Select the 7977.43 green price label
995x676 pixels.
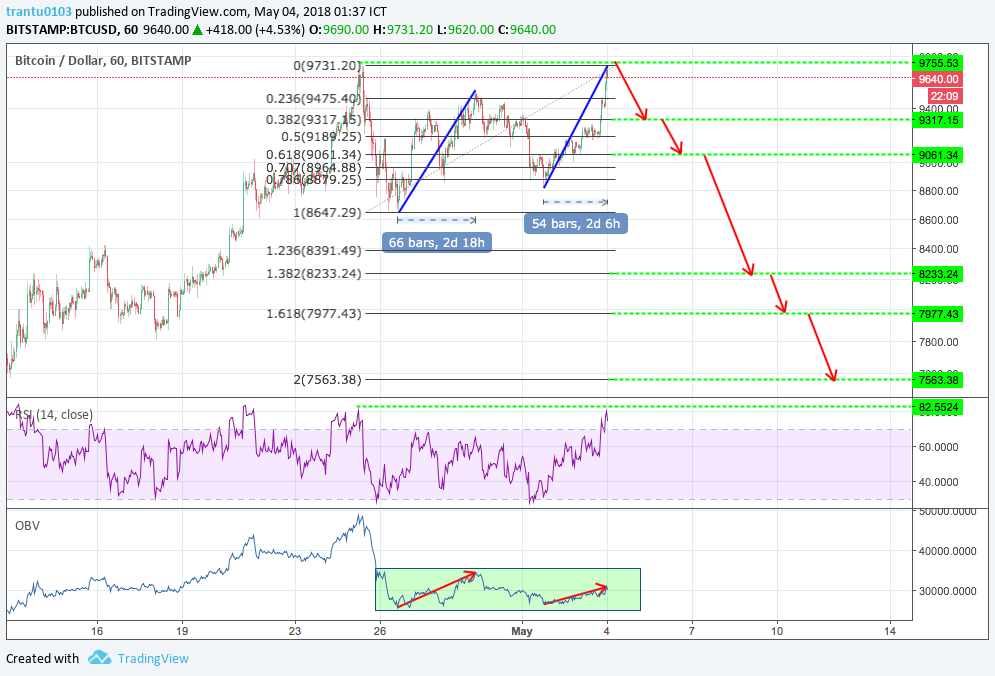pyautogui.click(x=938, y=314)
